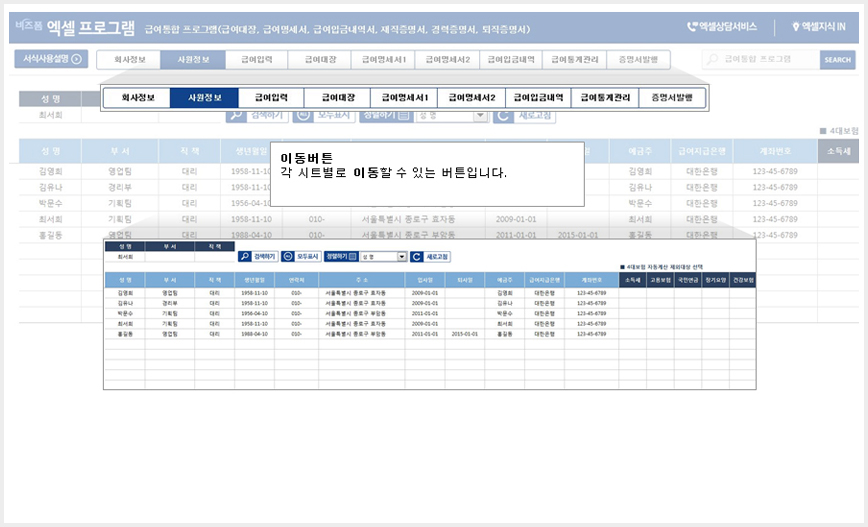
Task: Go to the 증명서발행 tab
Action: click(x=638, y=60)
